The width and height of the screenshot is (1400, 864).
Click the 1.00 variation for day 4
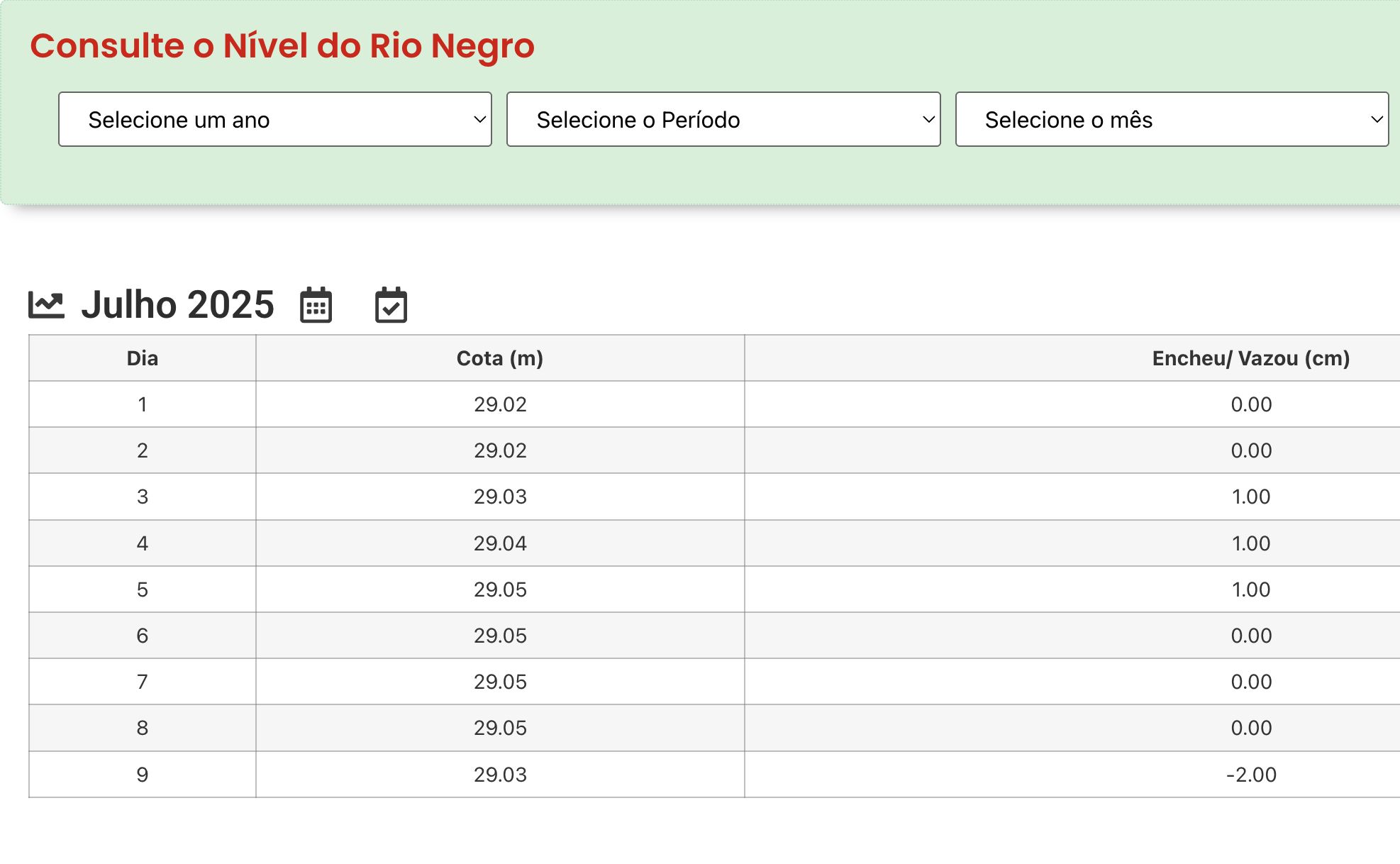(x=1251, y=543)
